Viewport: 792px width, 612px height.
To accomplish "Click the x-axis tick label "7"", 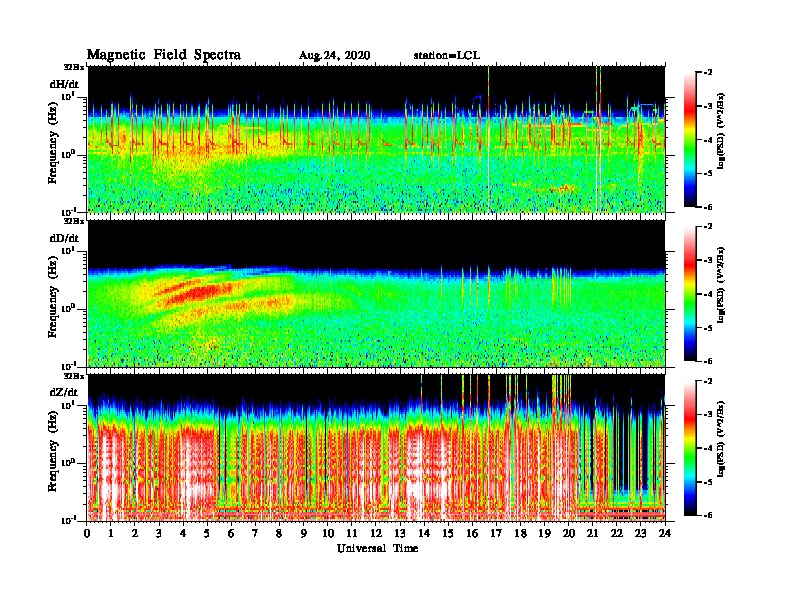I will click(x=256, y=533).
